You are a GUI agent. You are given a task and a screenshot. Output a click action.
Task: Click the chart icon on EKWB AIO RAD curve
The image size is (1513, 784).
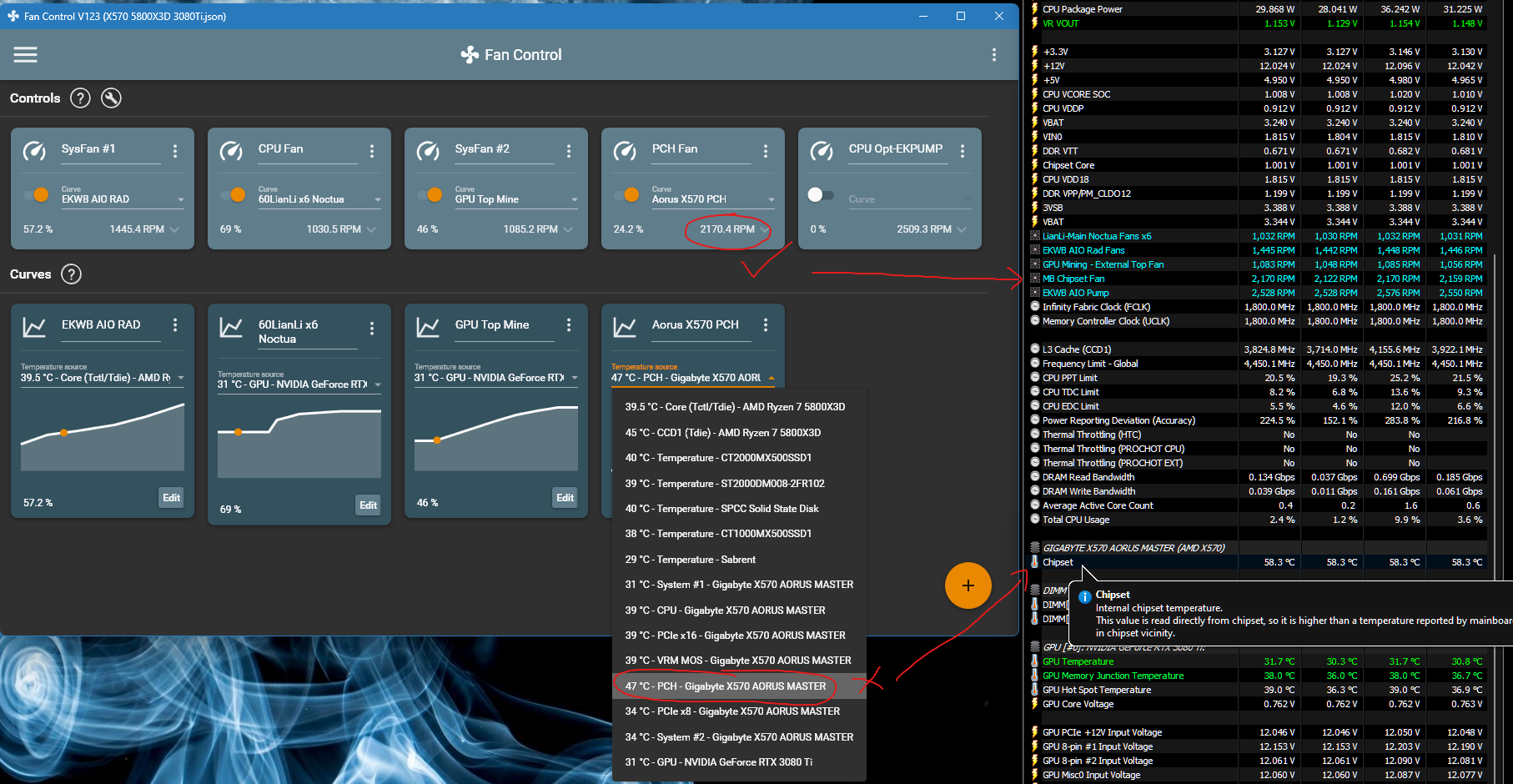tap(33, 326)
